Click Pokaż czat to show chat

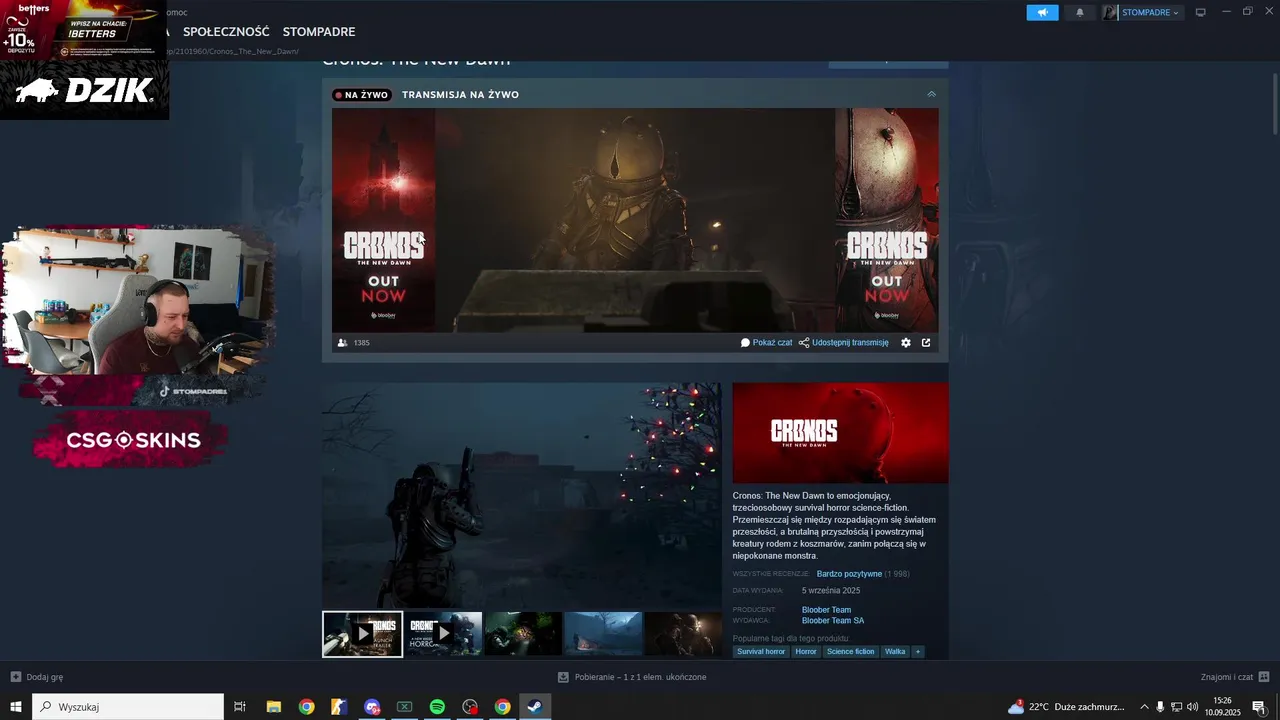pos(772,342)
